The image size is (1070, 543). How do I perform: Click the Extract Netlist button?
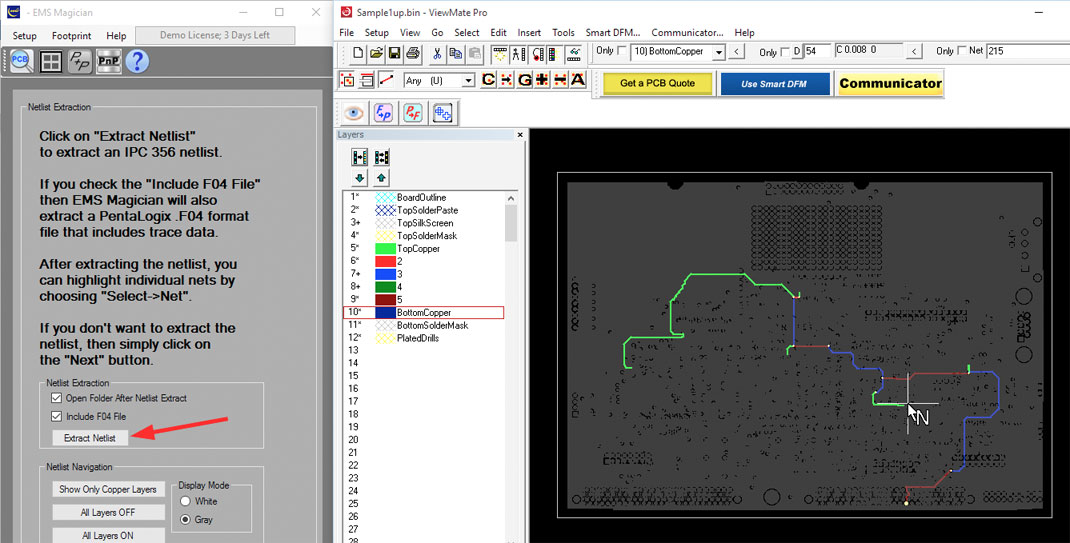[x=90, y=438]
